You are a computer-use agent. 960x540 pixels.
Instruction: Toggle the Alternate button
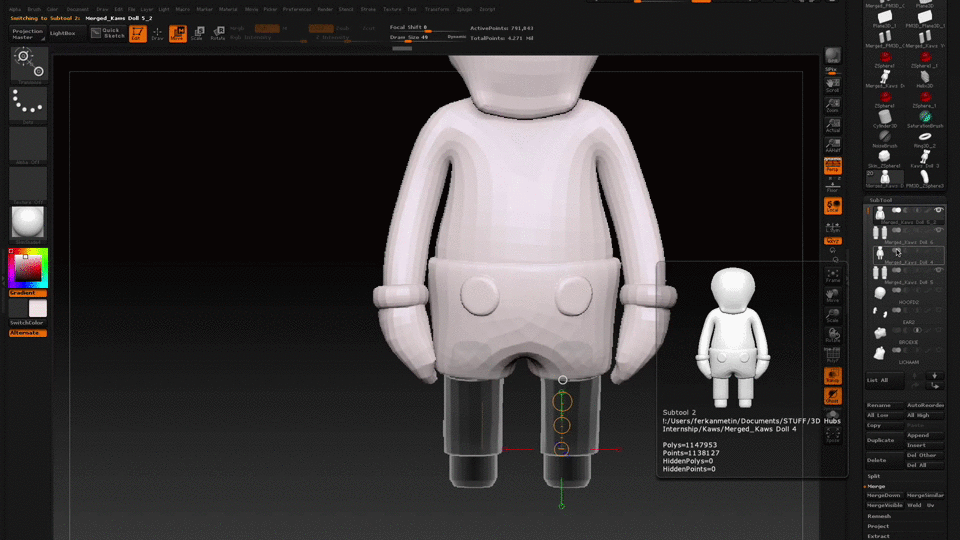[x=28, y=333]
